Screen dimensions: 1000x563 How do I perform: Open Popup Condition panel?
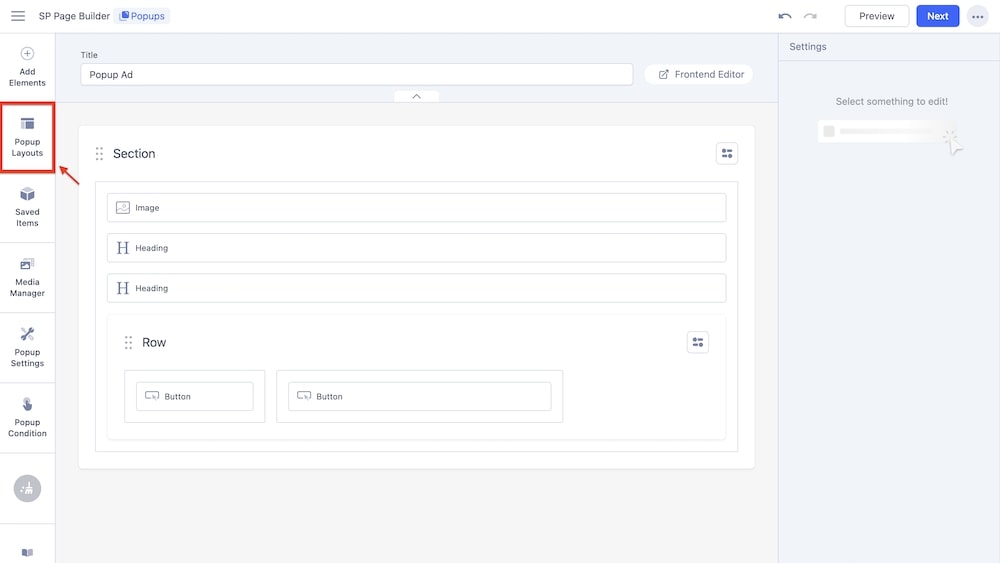click(27, 417)
